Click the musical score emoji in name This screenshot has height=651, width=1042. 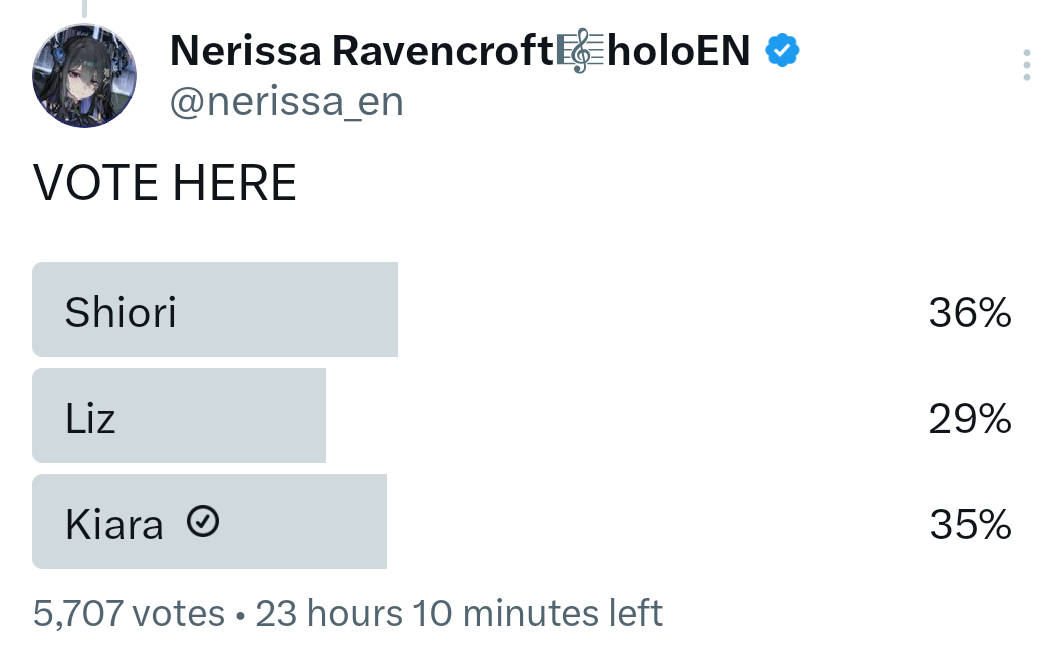point(580,50)
